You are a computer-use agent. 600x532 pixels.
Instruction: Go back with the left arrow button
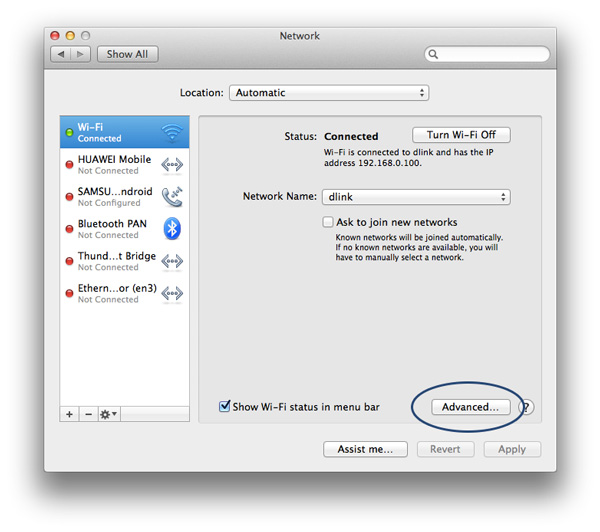tap(60, 54)
